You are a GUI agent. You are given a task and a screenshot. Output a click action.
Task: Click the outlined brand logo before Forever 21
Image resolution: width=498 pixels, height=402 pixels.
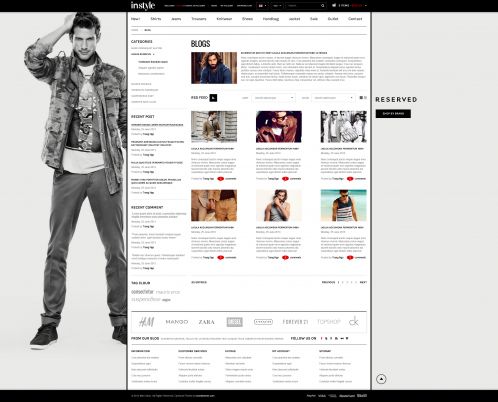click(x=263, y=322)
